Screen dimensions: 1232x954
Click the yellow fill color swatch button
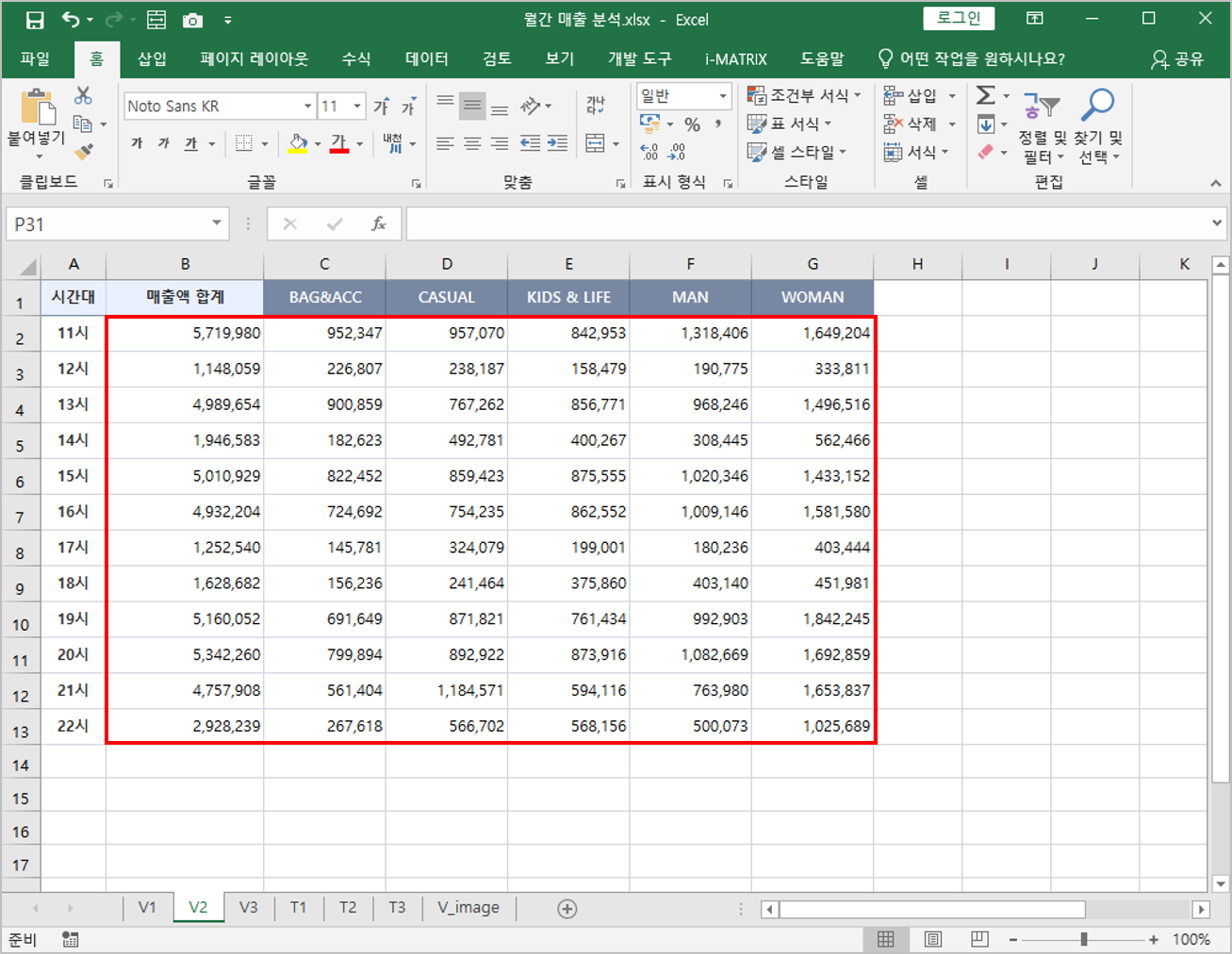pos(298,143)
